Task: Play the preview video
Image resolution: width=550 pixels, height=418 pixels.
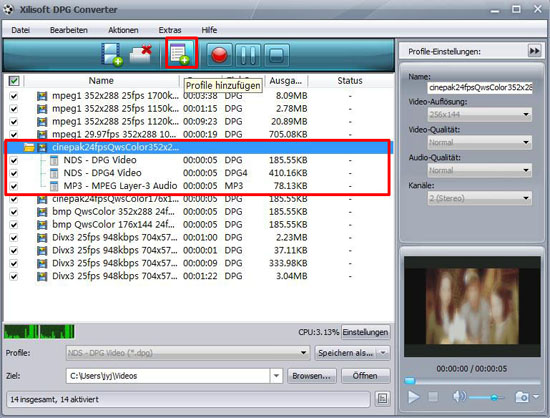Action: [x=414, y=397]
